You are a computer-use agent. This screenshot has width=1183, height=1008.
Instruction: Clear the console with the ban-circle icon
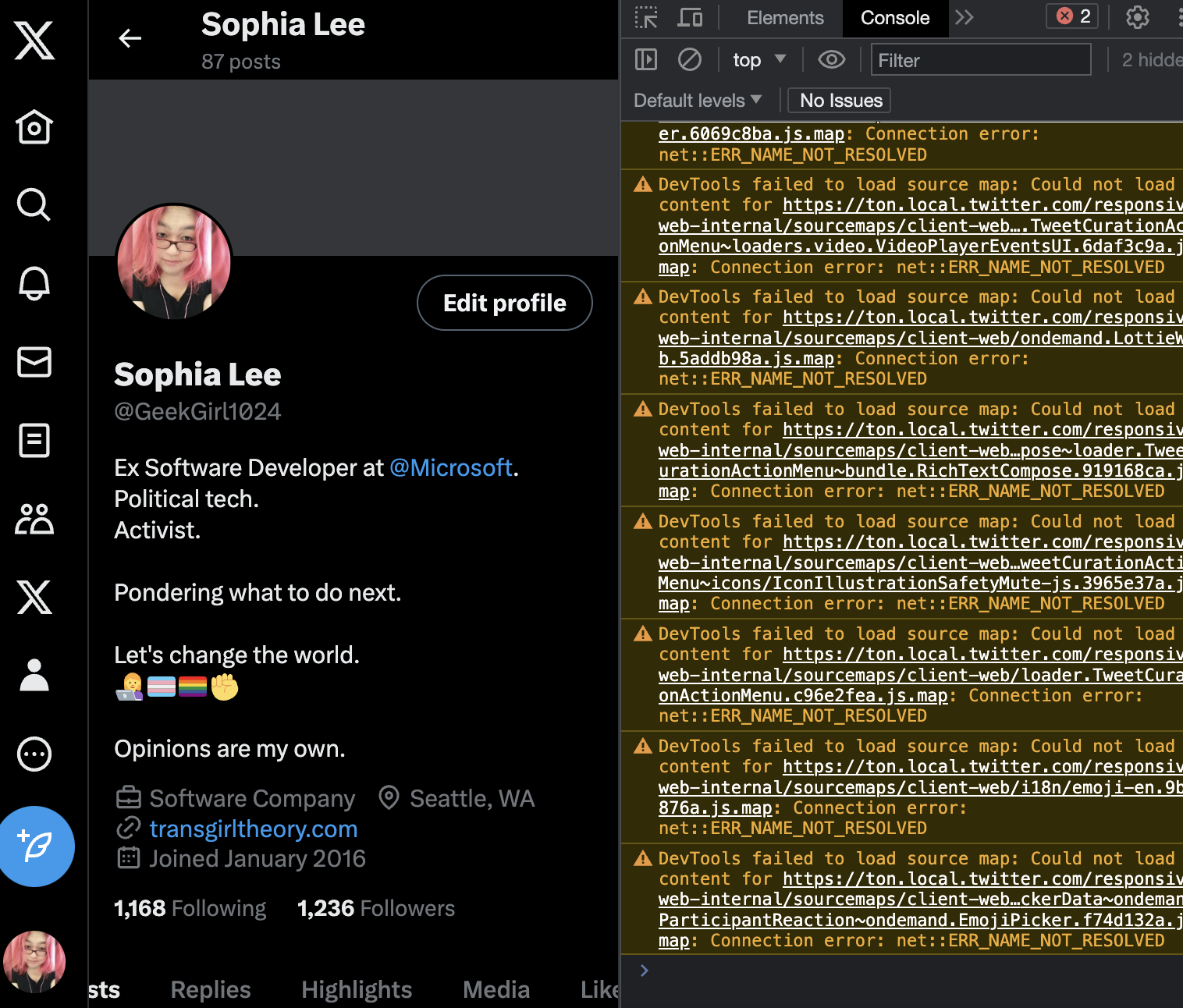coord(690,59)
